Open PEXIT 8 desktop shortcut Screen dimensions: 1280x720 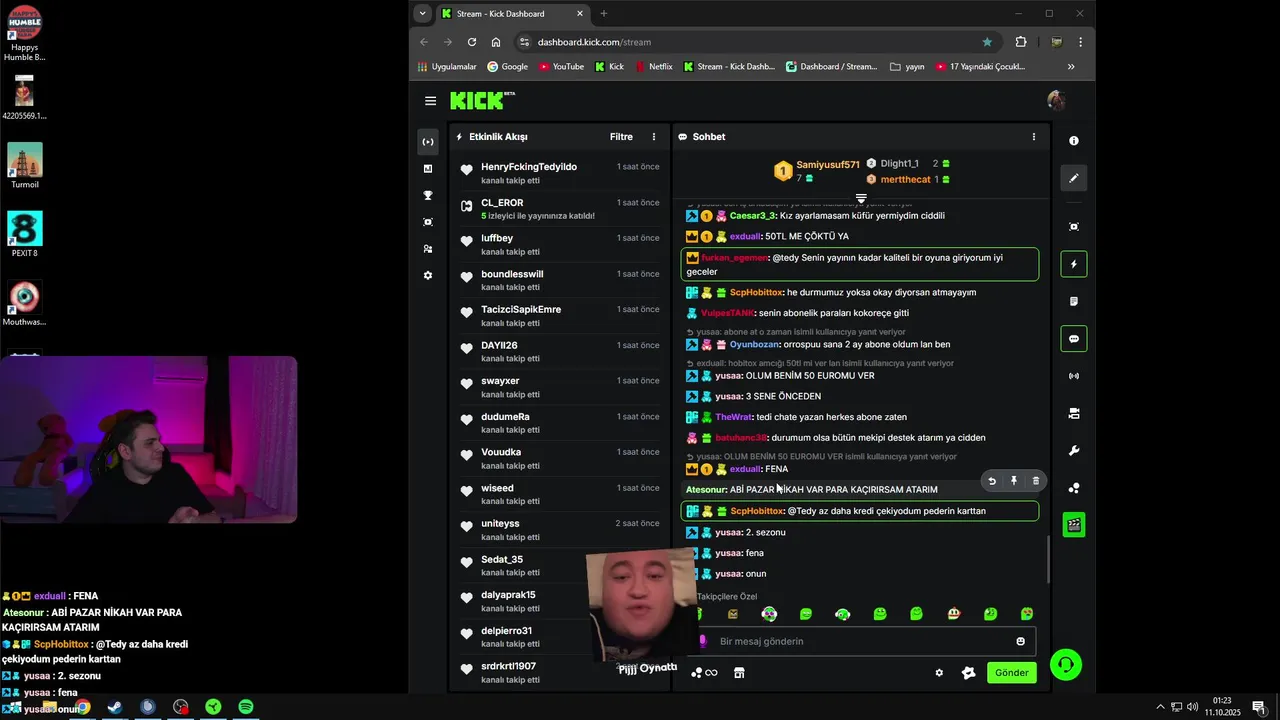tap(25, 234)
